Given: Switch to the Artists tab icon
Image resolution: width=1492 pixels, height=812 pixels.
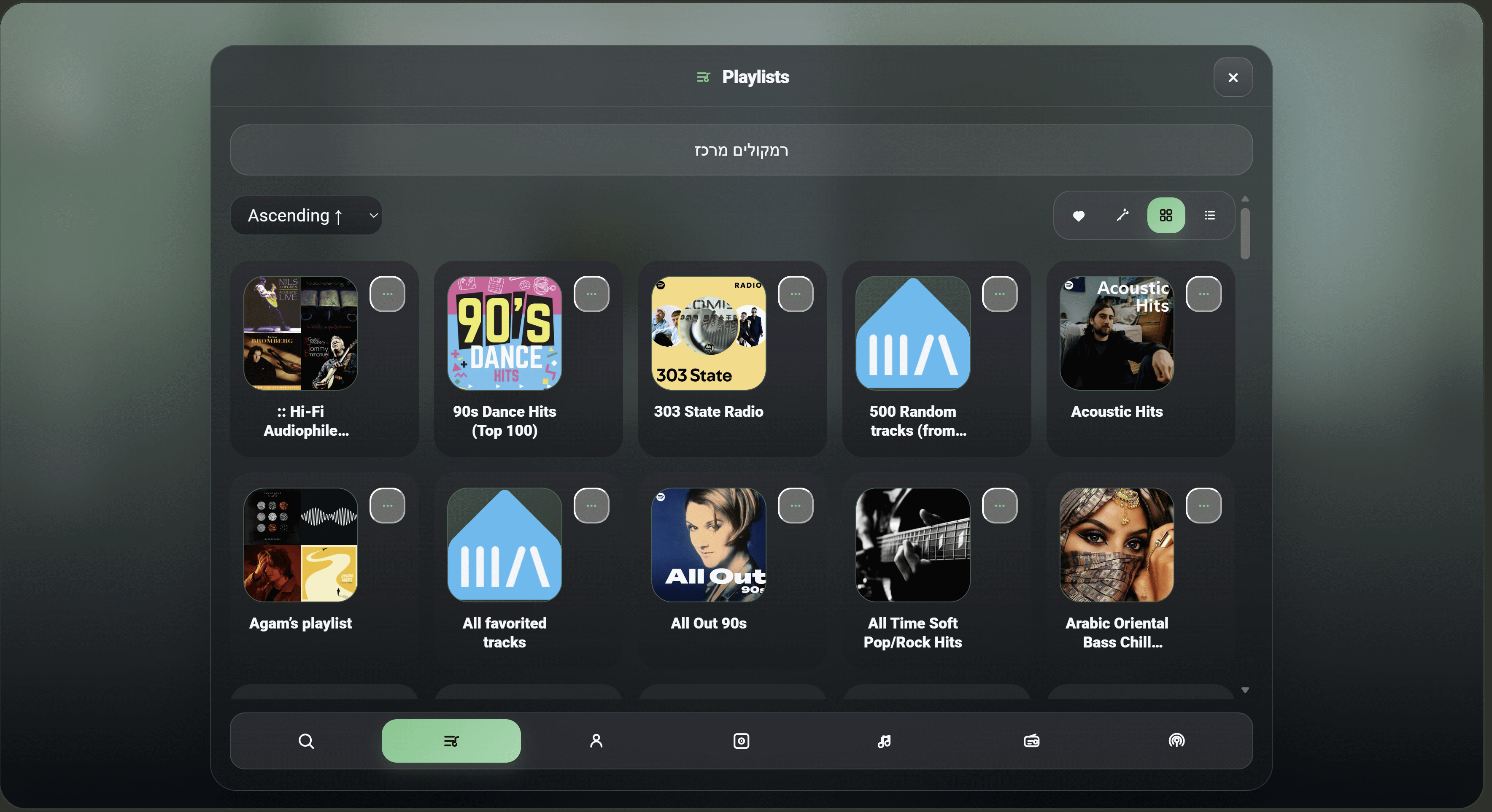Looking at the screenshot, I should (596, 741).
